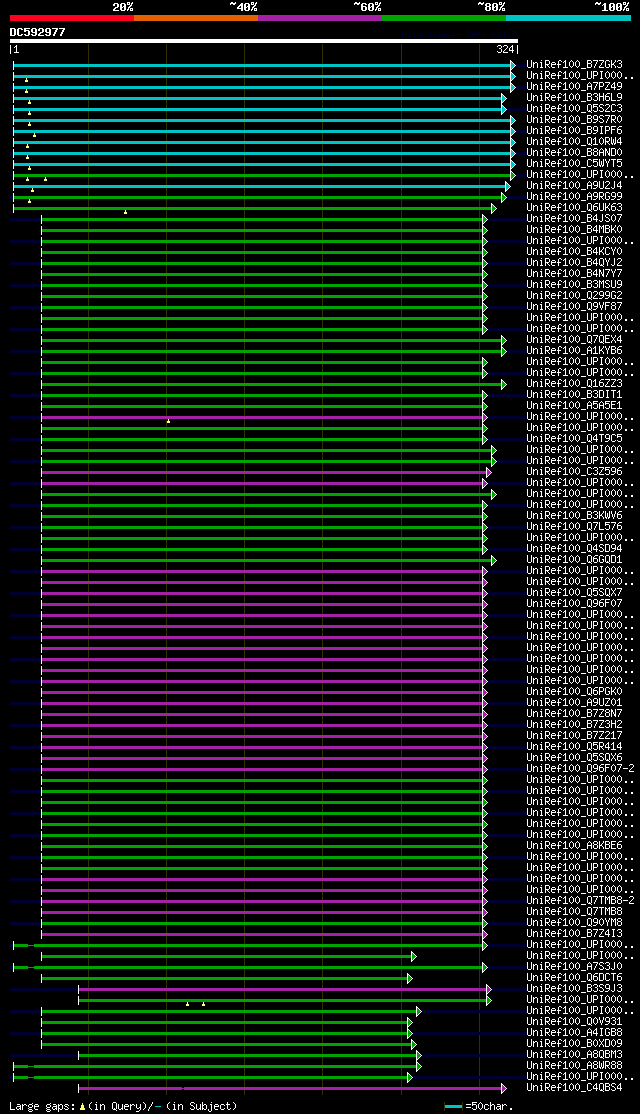The image size is (640, 1114).
Task: Select the UniRef100_Q90YM8 label
Action: 575,924
